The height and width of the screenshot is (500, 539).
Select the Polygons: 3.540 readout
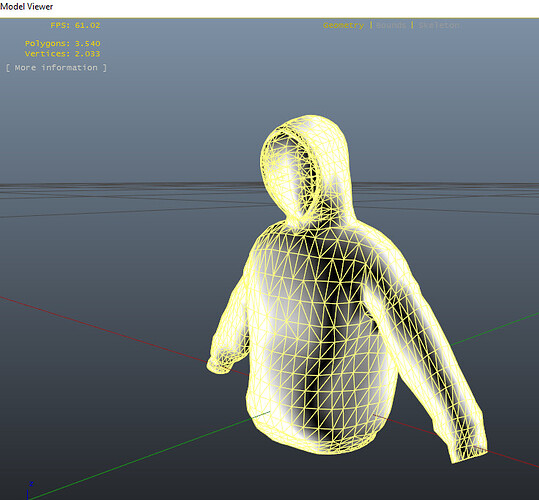coord(63,44)
